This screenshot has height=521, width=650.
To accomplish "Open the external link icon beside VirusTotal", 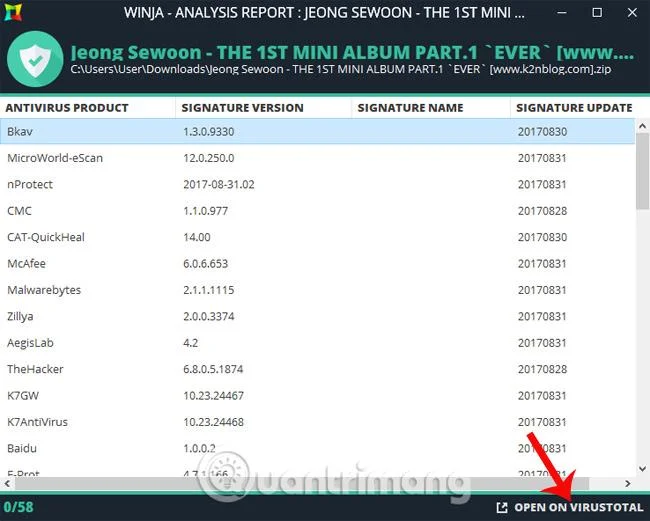I will [x=502, y=507].
